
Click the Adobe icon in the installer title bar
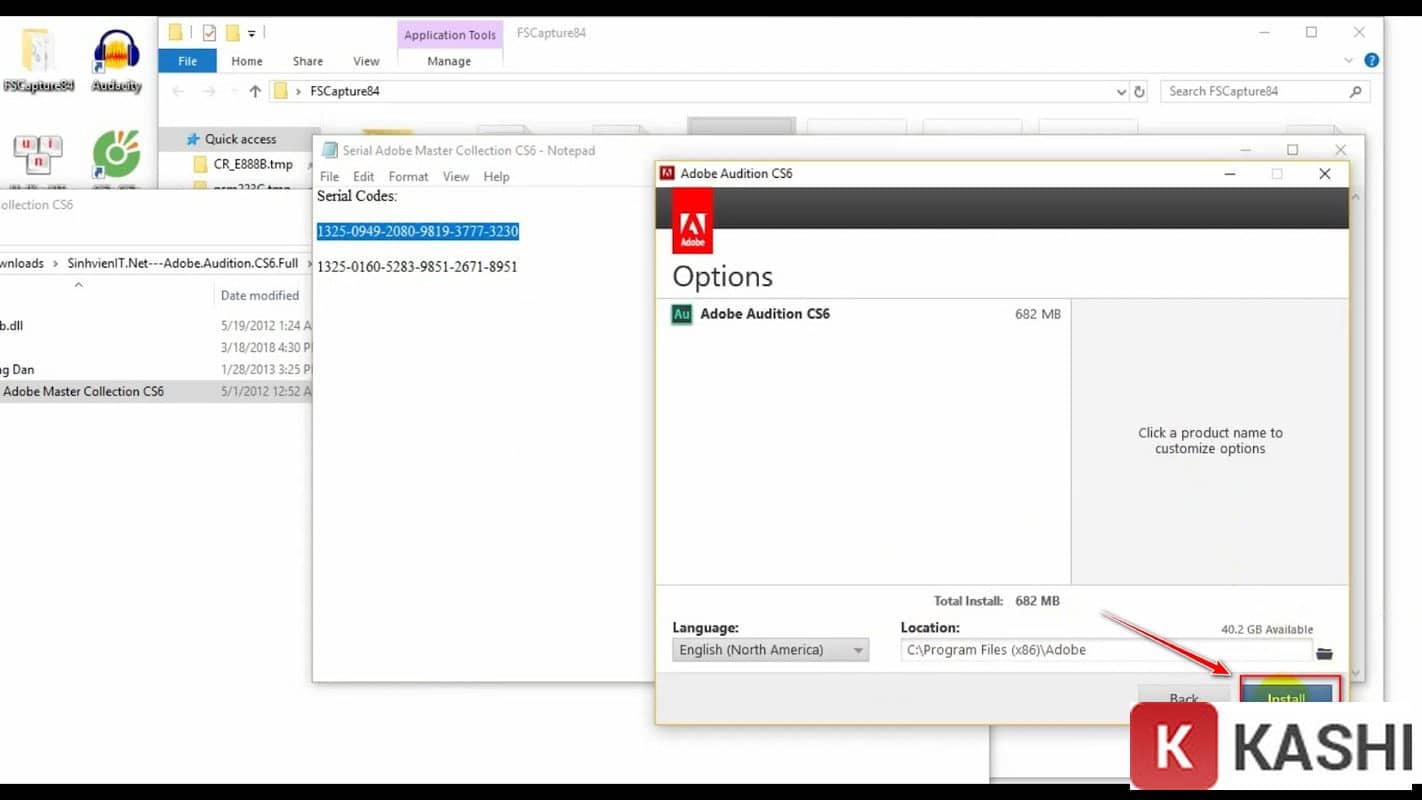pos(667,173)
